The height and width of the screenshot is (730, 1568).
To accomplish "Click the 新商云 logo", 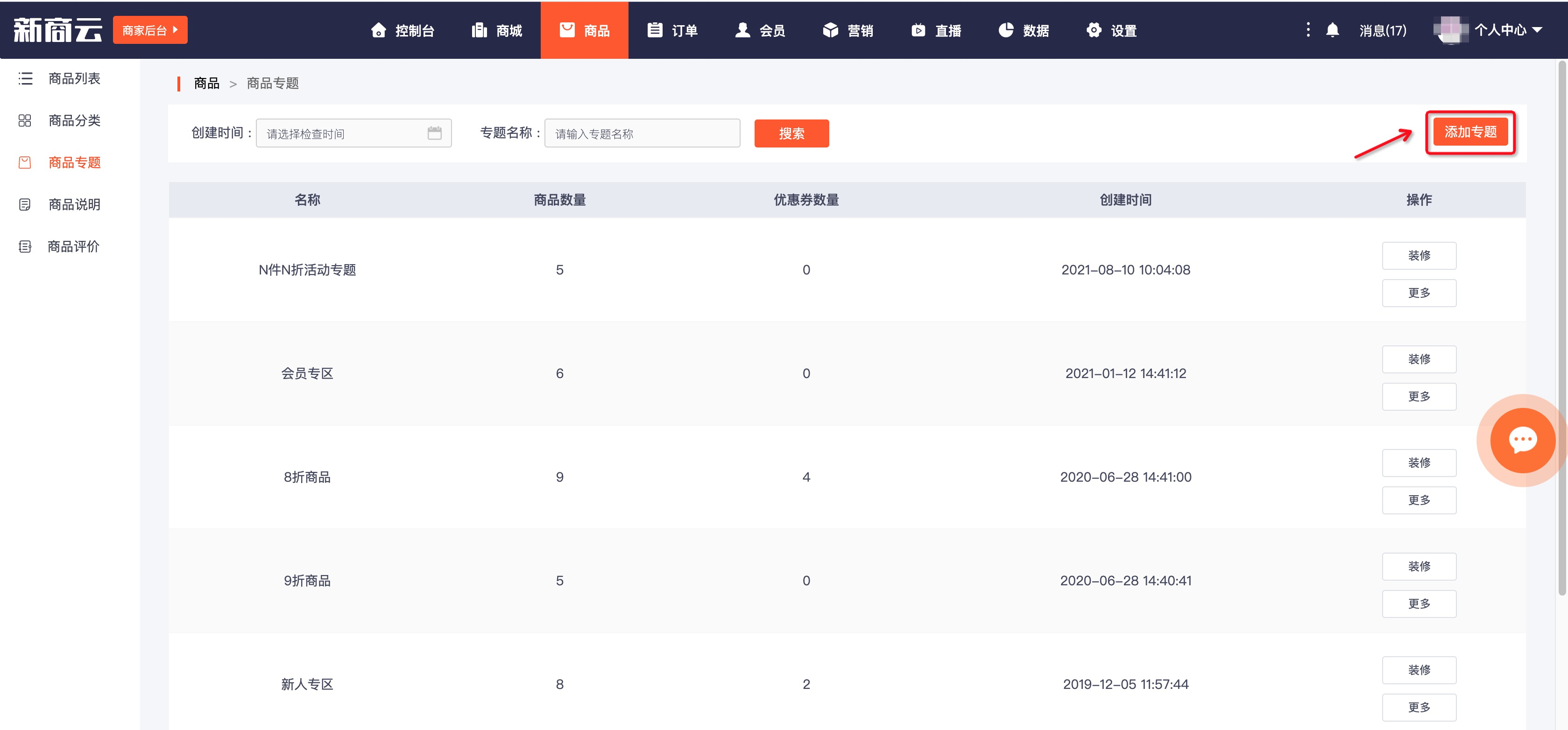I will coord(58,30).
